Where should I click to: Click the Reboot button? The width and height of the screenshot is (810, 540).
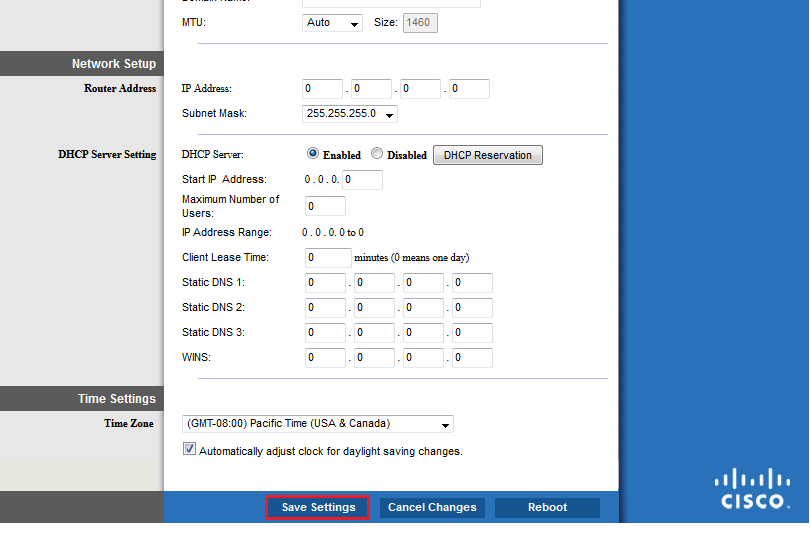(548, 507)
